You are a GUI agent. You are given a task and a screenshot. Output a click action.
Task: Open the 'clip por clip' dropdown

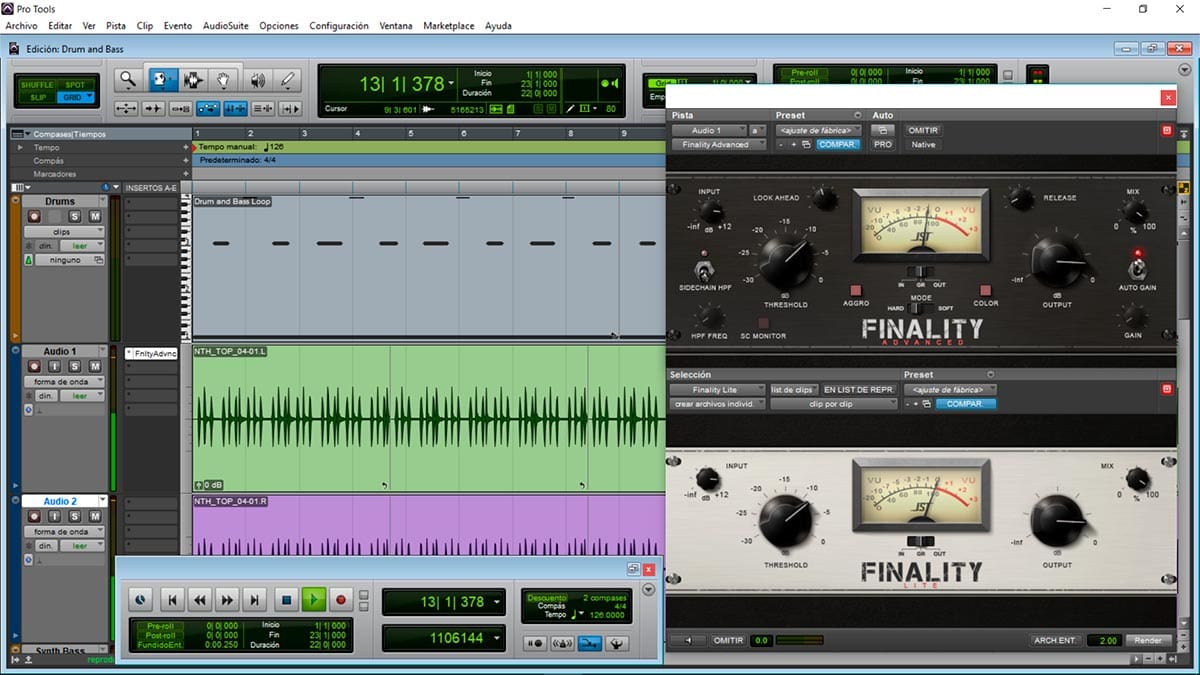(x=836, y=403)
